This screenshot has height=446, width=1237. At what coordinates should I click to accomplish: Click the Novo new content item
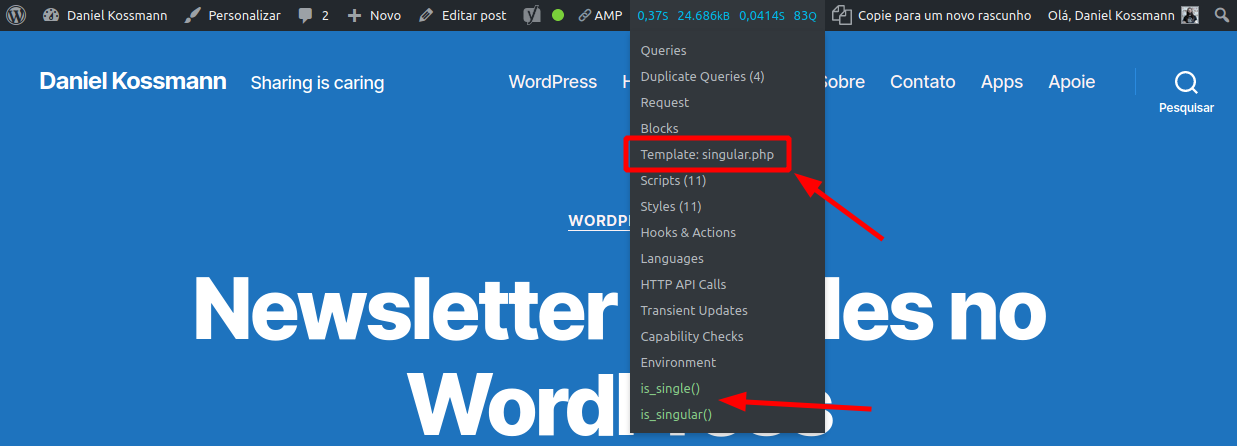374,16
